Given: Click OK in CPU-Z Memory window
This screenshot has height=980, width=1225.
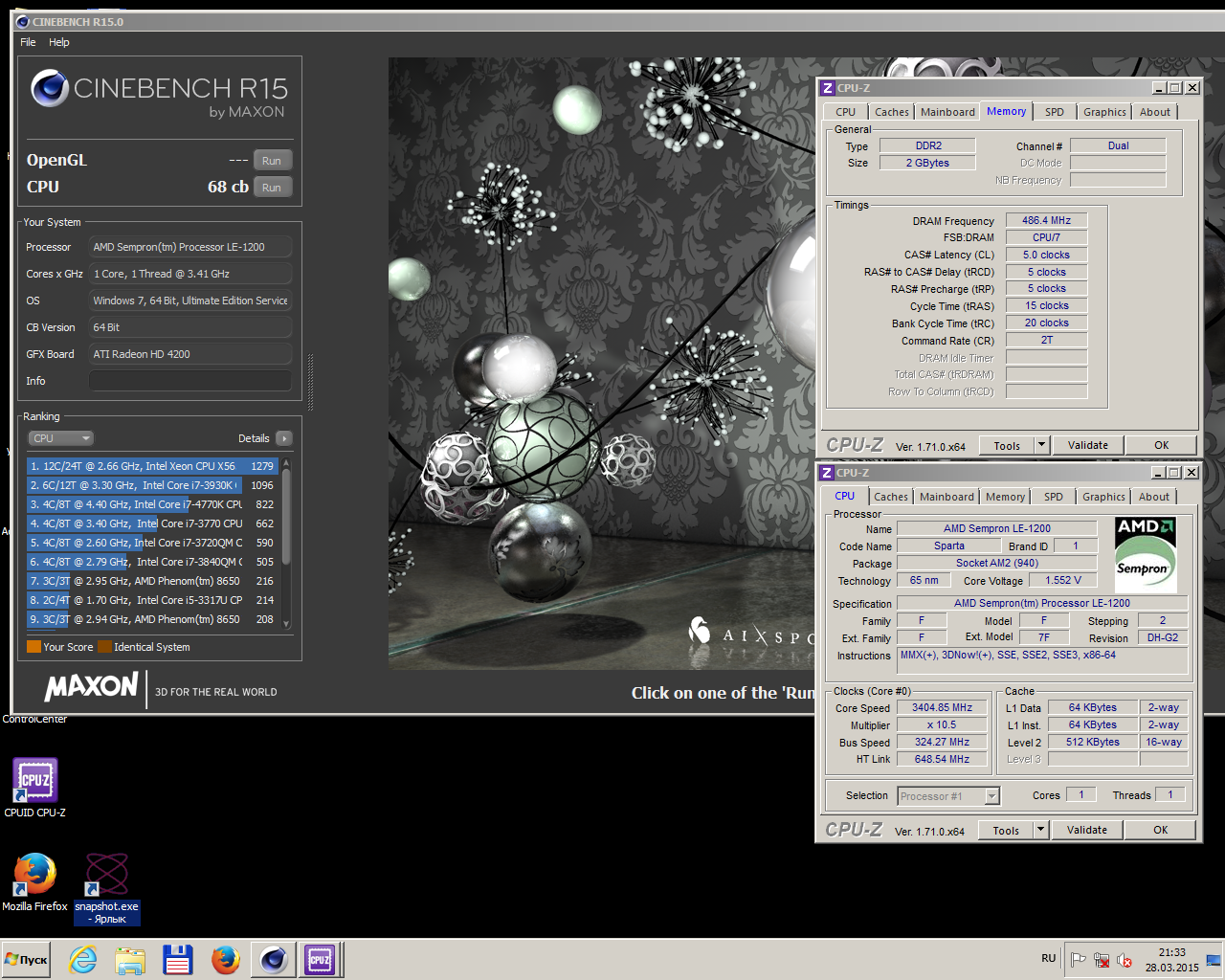Looking at the screenshot, I should pos(1161,445).
